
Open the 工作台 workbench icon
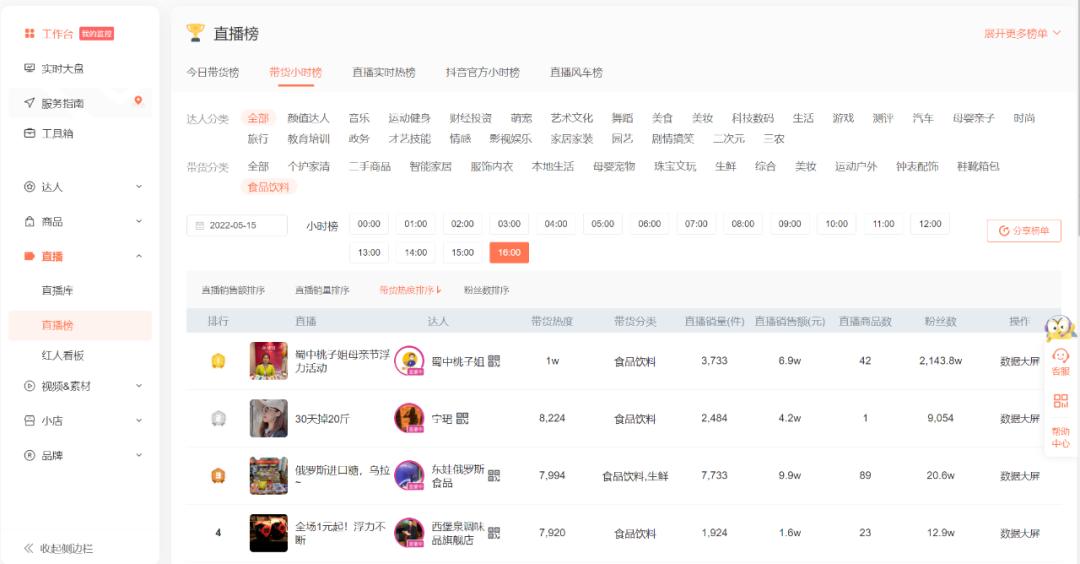pyautogui.click(x=30, y=33)
